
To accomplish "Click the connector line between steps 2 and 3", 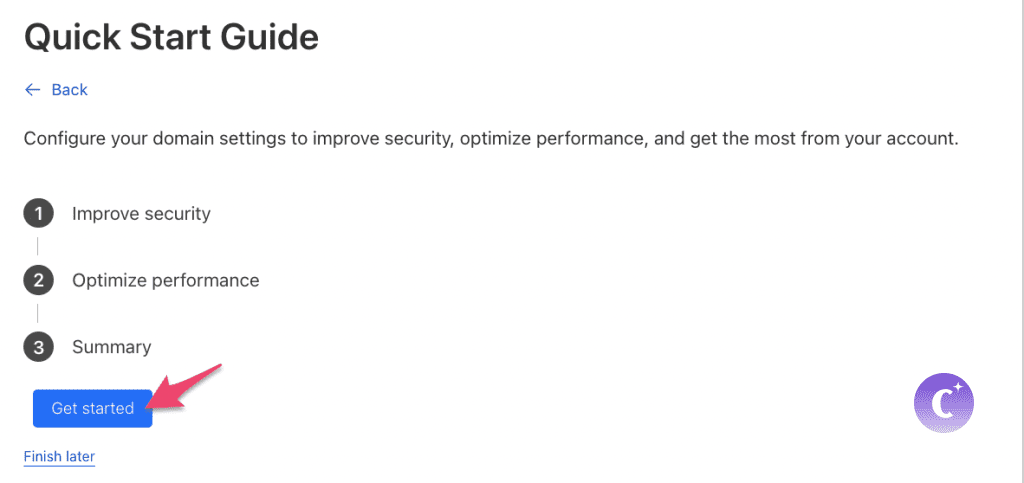I will click(x=38, y=314).
